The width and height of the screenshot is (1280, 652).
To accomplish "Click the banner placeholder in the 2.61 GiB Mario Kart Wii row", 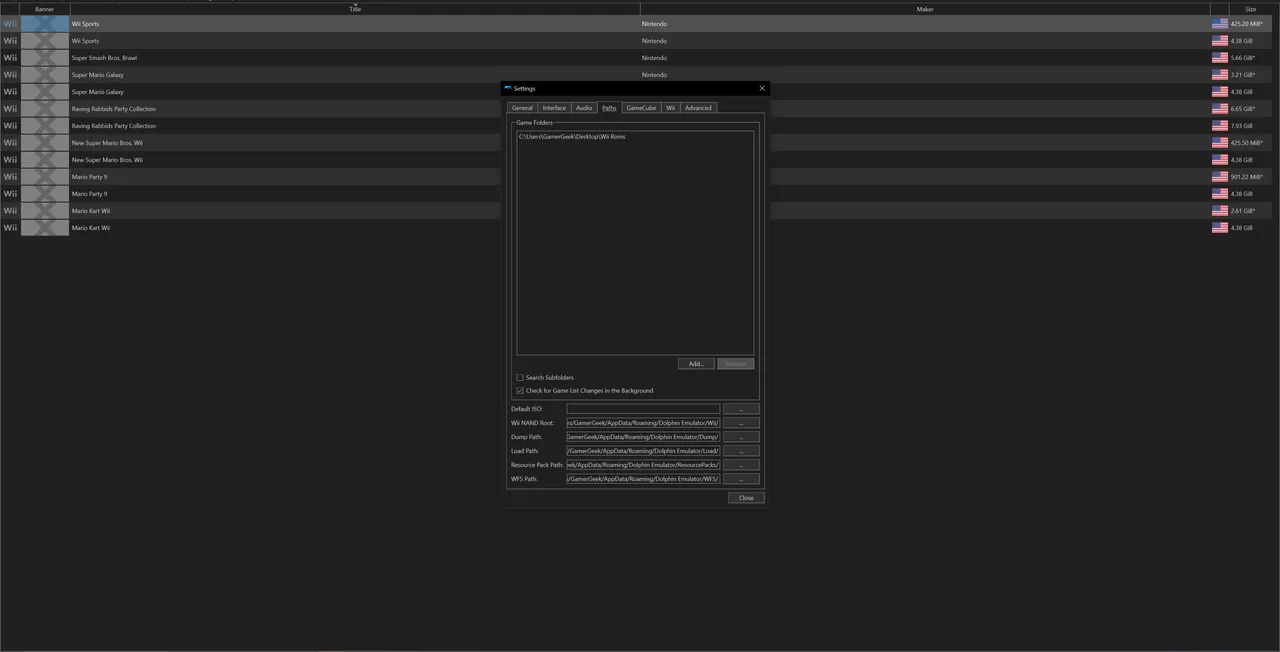I will (x=45, y=211).
